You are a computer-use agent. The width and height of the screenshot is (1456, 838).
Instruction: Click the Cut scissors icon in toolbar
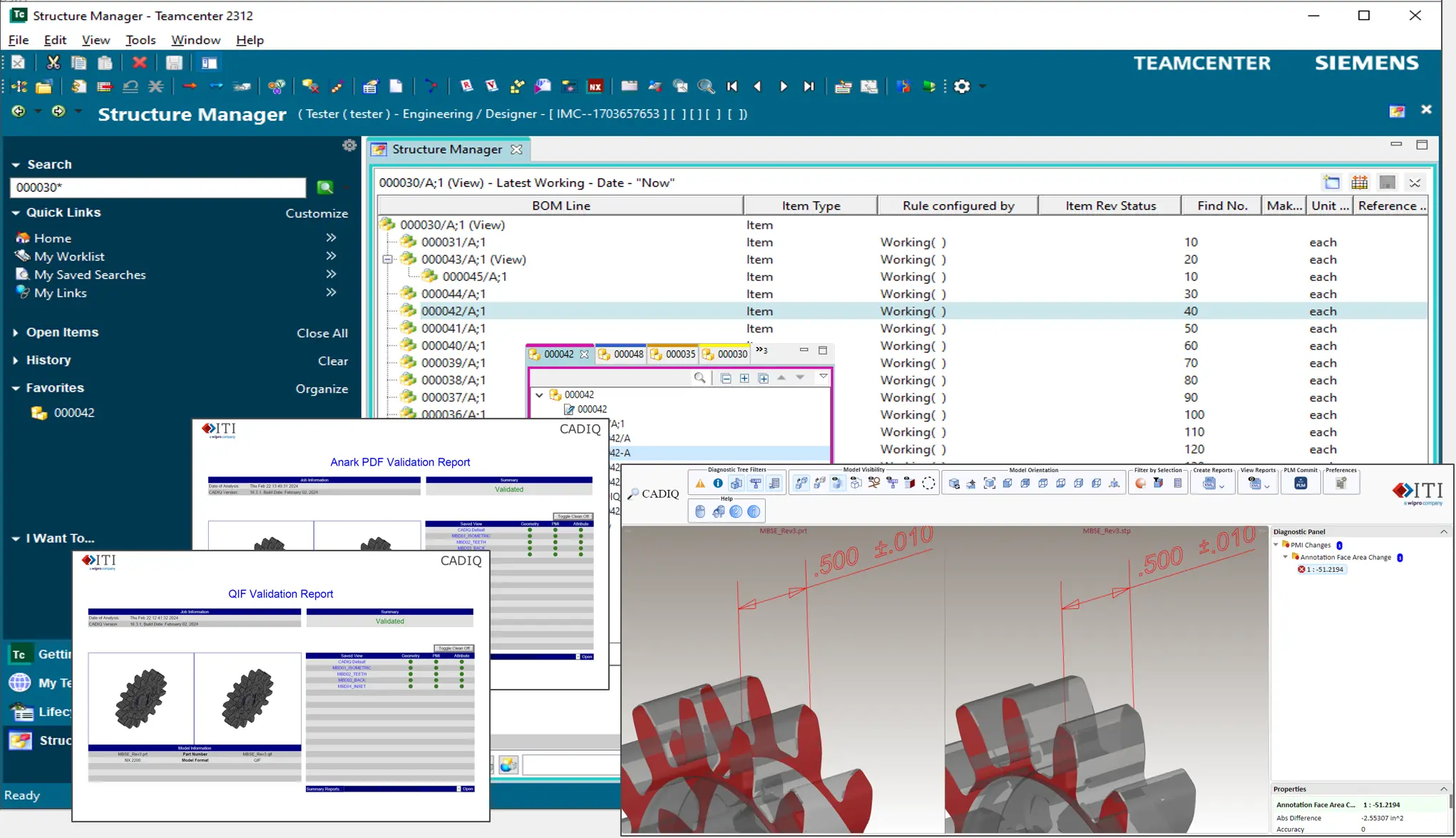pos(53,63)
